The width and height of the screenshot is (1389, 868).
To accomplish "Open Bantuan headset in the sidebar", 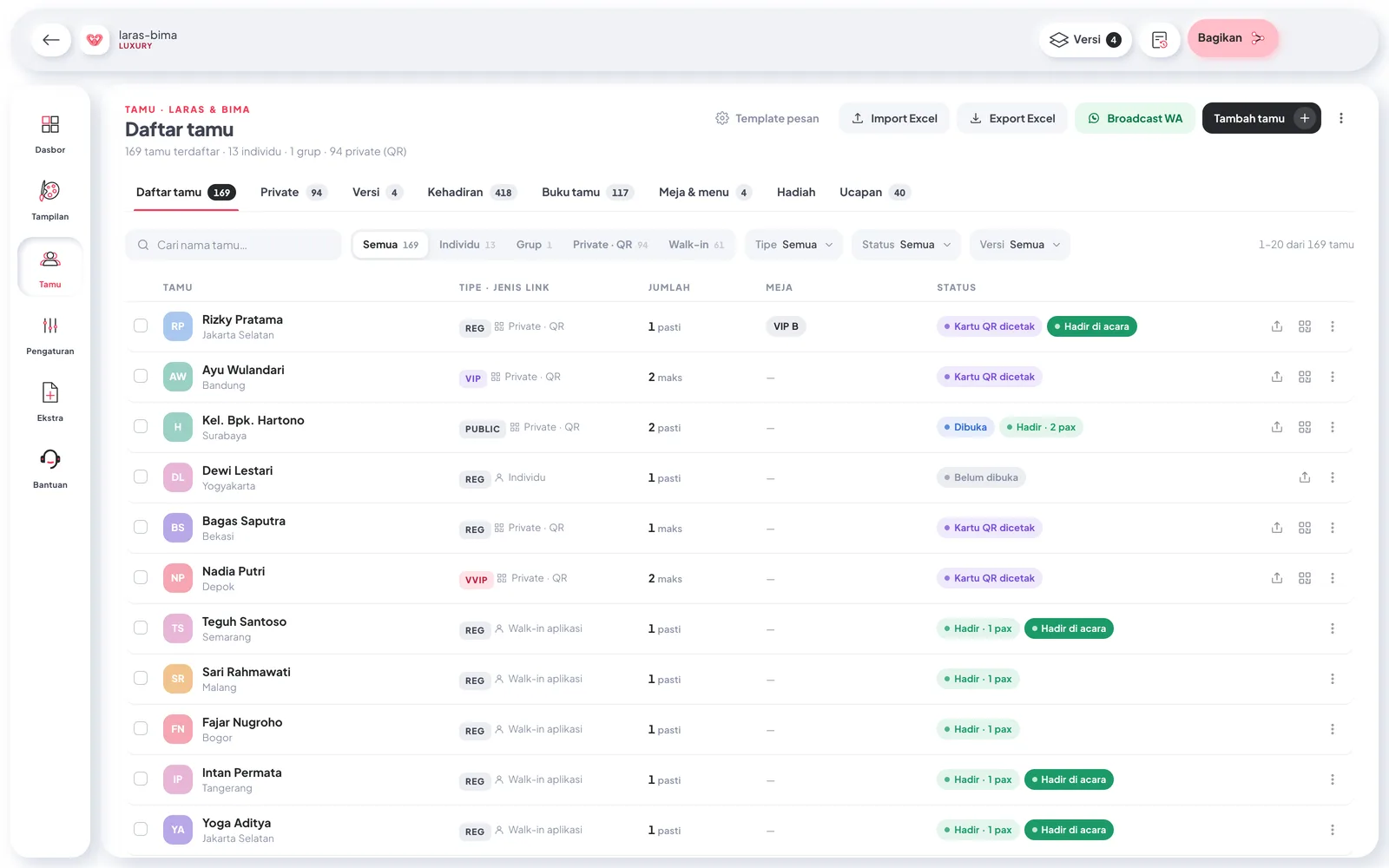I will coord(50,469).
